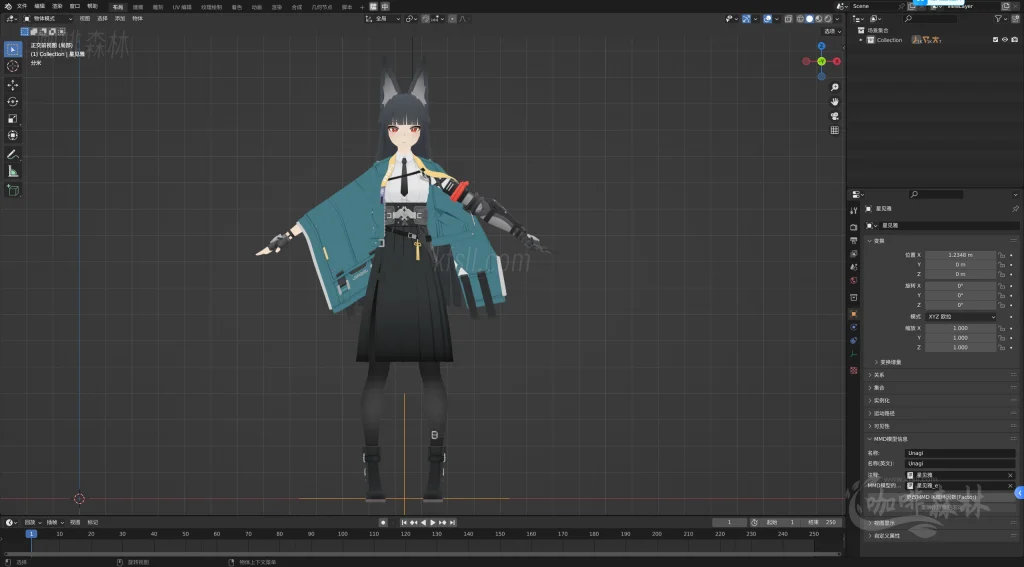Expand the 可见性 Visibility panel
This screenshot has width=1024, height=567.
coord(881,427)
